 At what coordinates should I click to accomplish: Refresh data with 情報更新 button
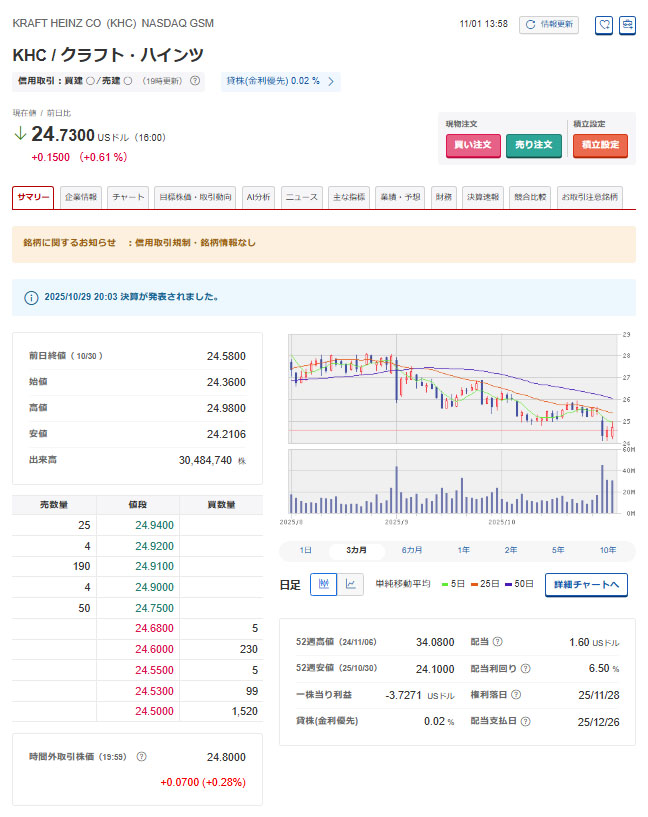pos(548,24)
